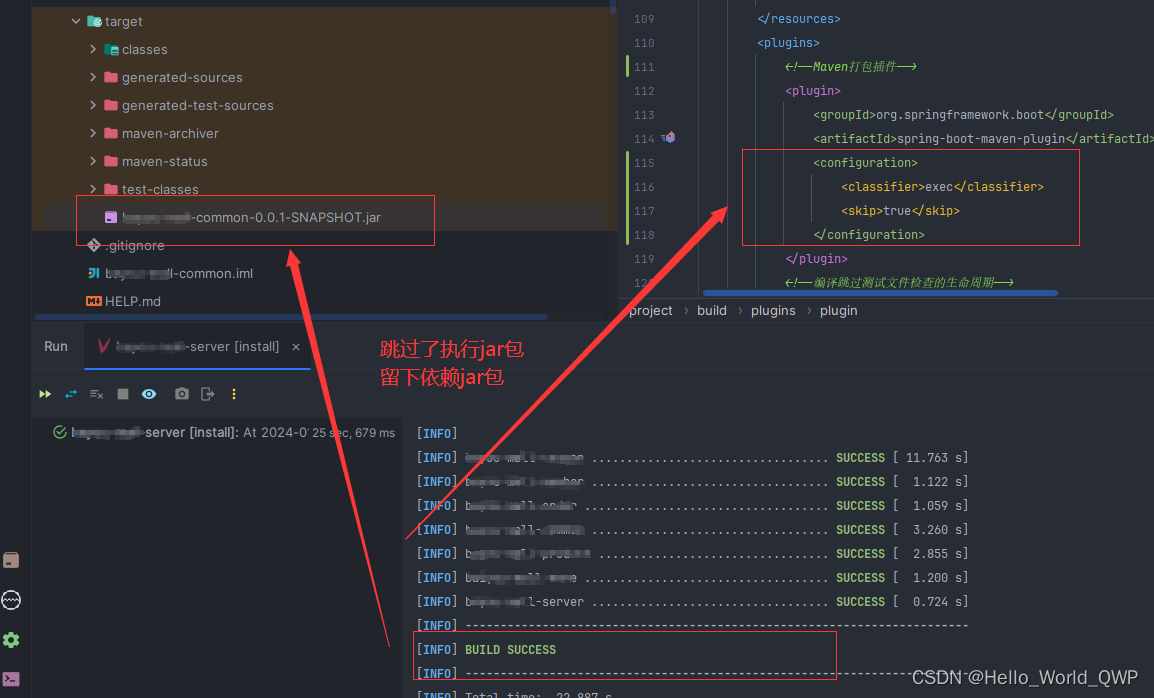Switch to the server [install] run tab
This screenshot has height=698, width=1154.
[197, 346]
